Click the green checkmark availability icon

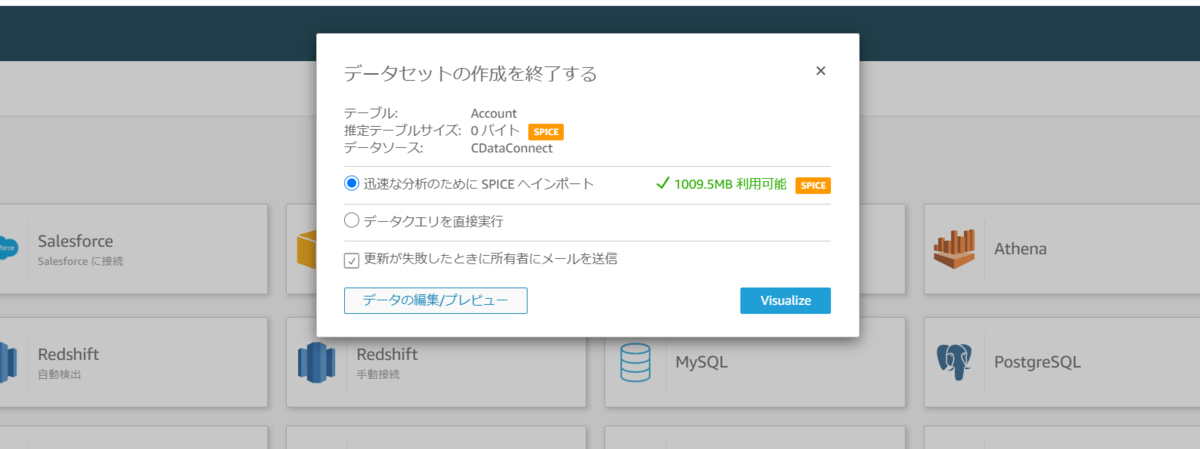pos(662,184)
